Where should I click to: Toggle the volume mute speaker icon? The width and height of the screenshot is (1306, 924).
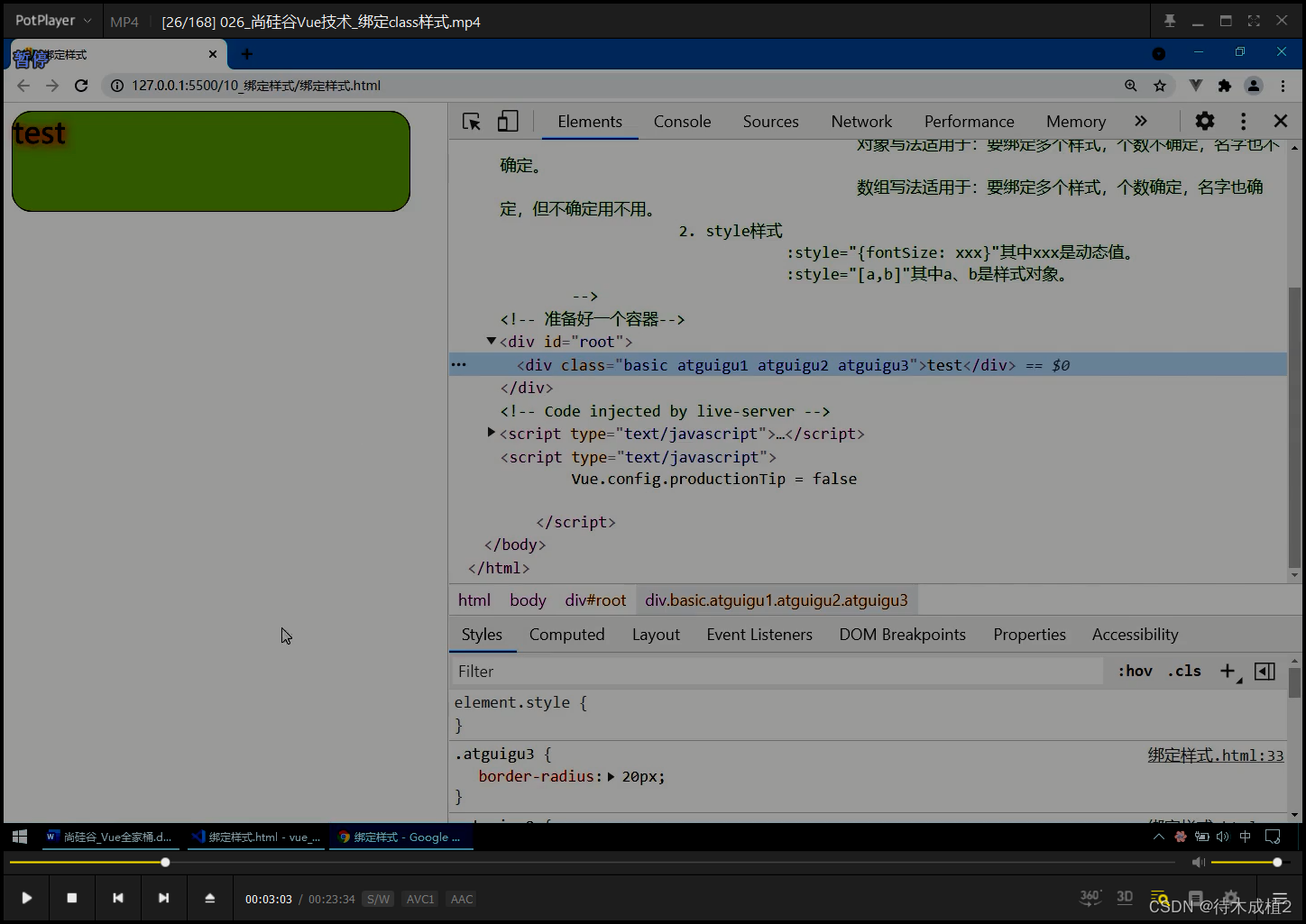click(1199, 863)
